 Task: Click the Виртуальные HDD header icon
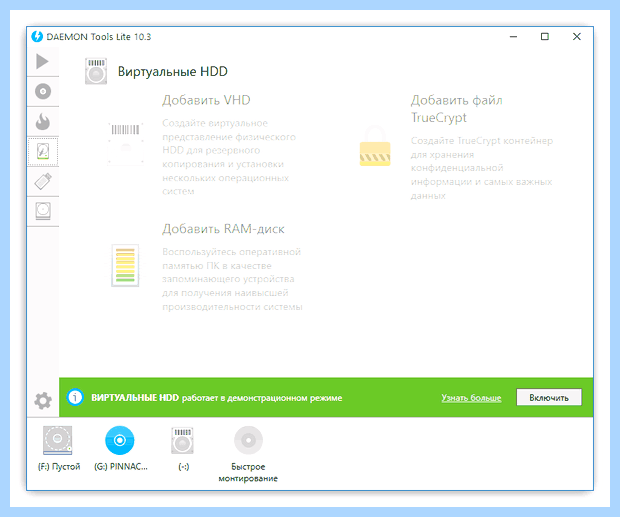pos(96,71)
